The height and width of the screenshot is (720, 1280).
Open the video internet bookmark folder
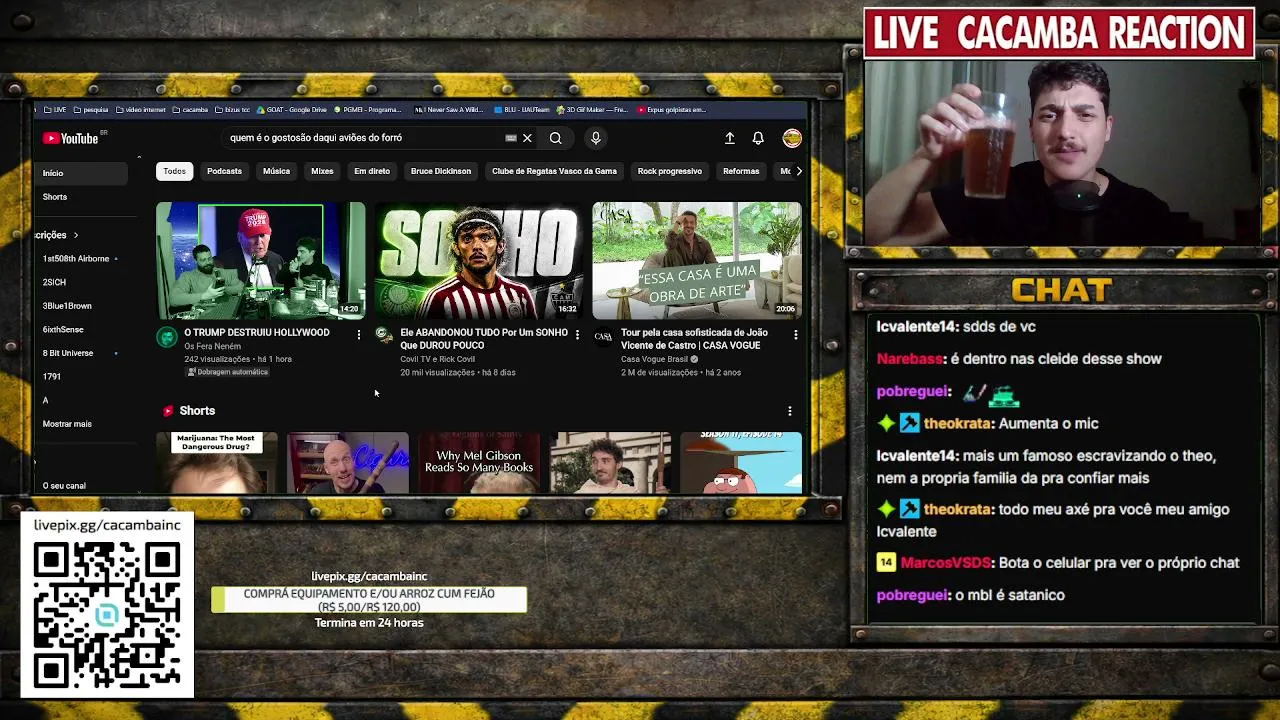click(141, 110)
